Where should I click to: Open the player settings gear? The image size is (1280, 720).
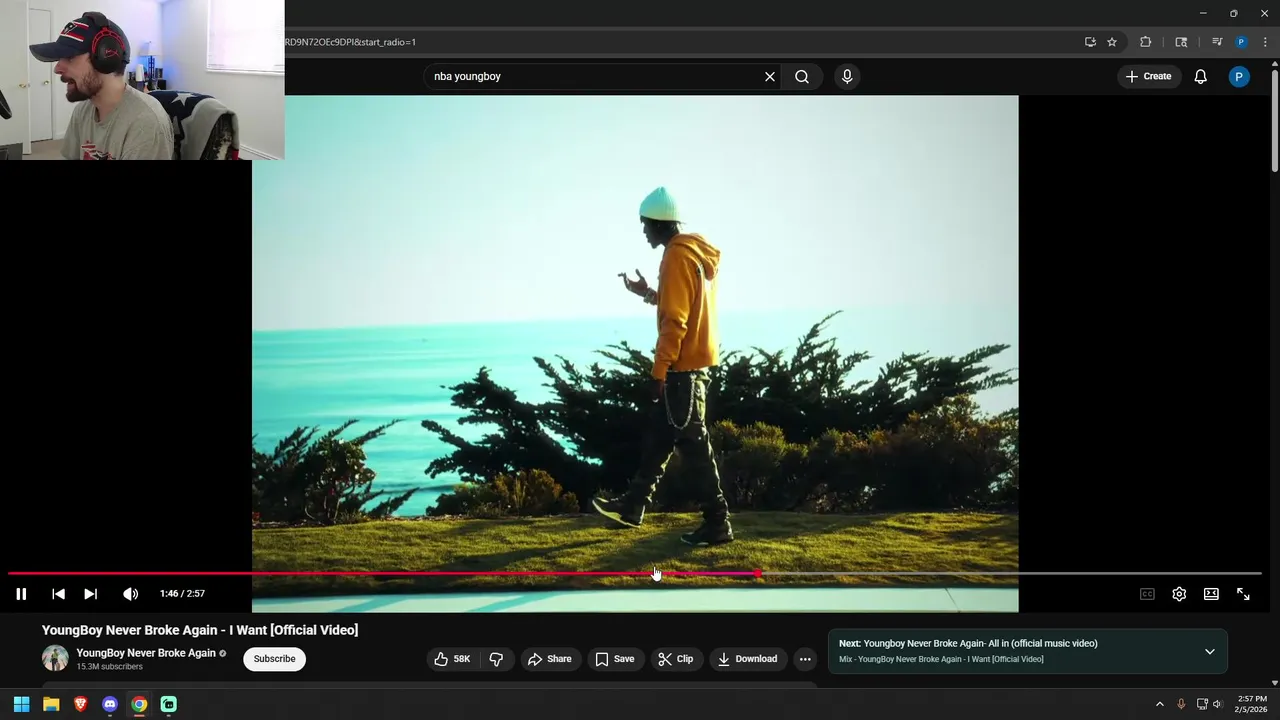tap(1179, 594)
